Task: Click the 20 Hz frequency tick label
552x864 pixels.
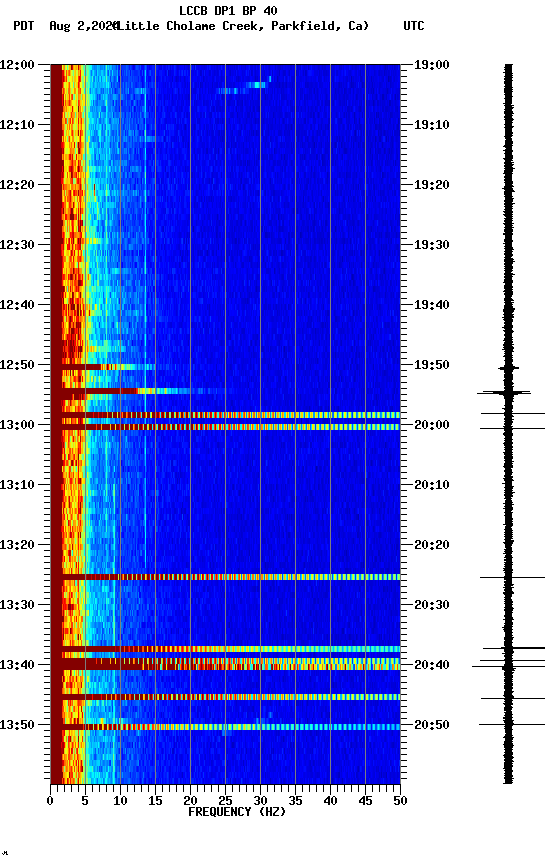Action: 190,801
